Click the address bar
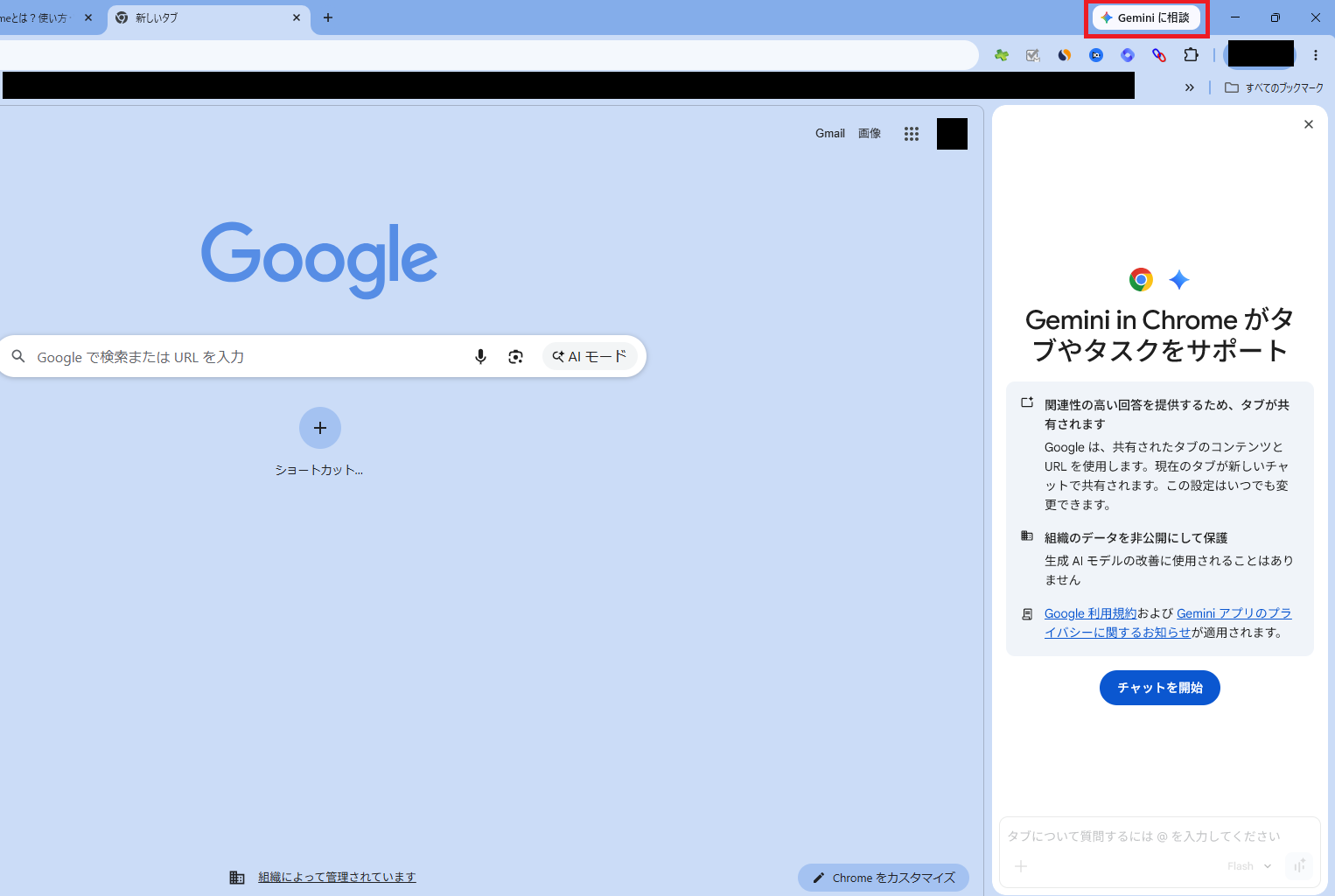Viewport: 1335px width, 896px height. point(488,55)
